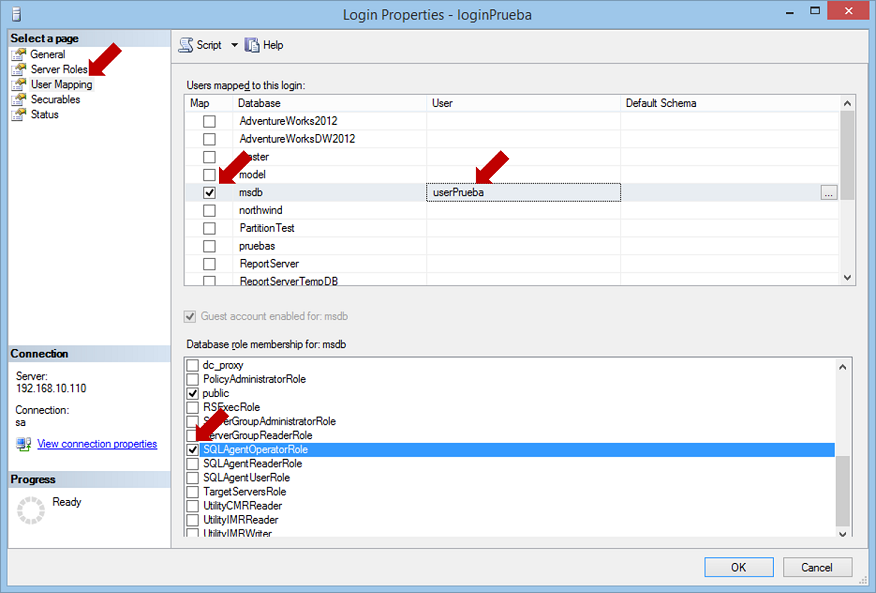Dismiss the dialog with Cancel
Screen dimensions: 876x593
[817, 566]
